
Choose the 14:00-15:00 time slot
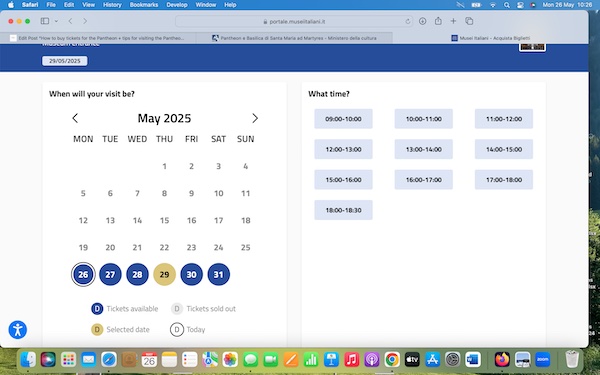coord(504,149)
